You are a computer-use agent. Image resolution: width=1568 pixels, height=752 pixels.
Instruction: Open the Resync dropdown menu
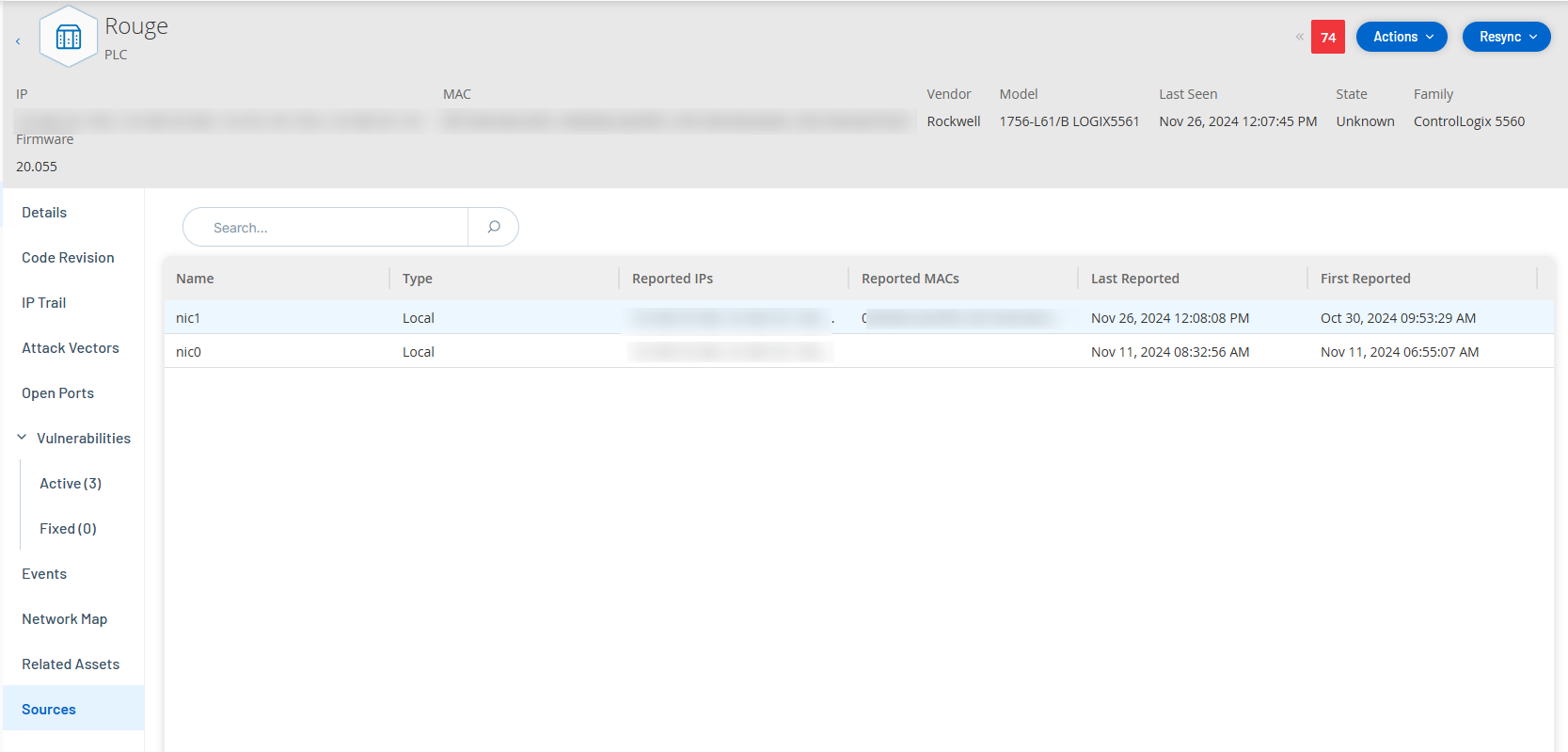1506,37
